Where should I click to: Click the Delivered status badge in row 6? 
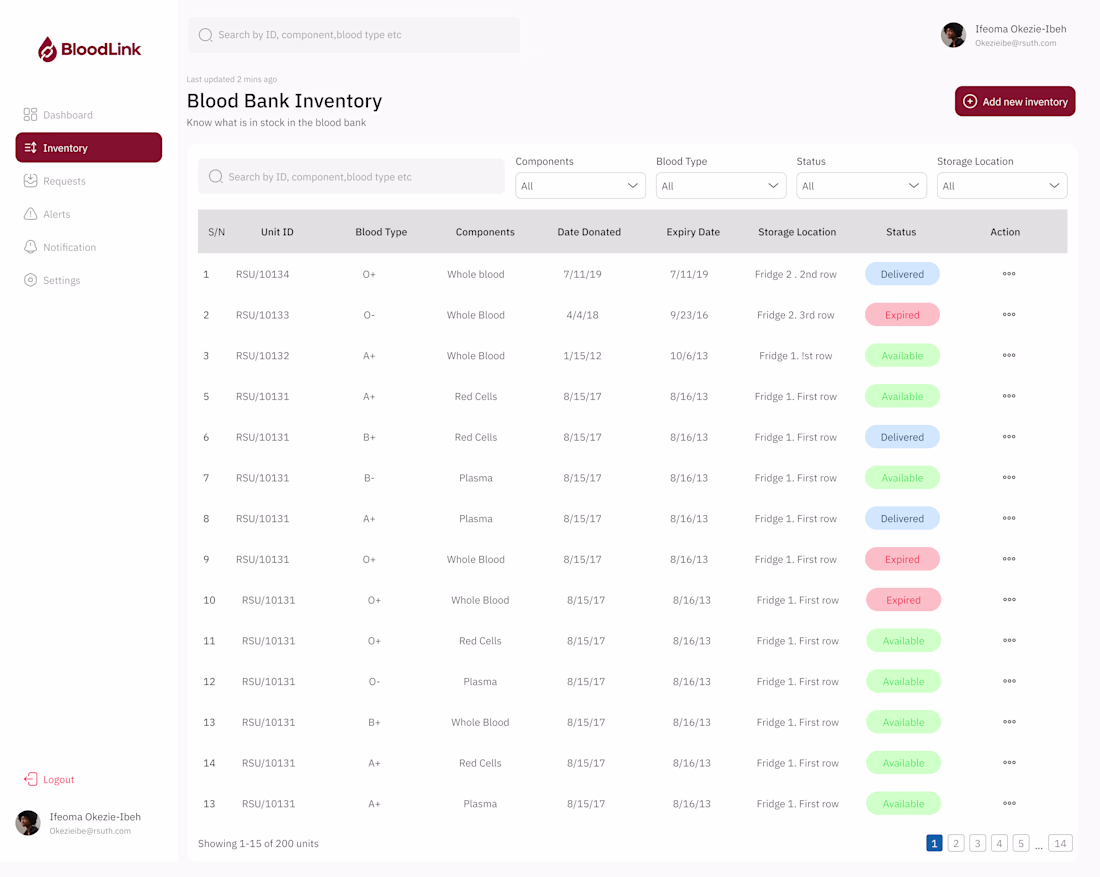[x=901, y=436]
